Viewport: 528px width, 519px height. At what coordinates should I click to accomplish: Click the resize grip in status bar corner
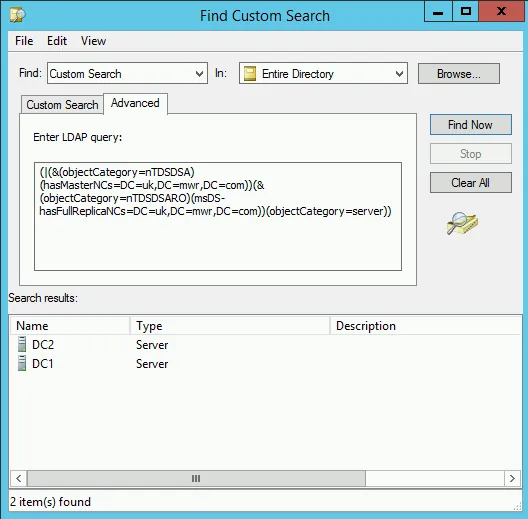(517, 506)
